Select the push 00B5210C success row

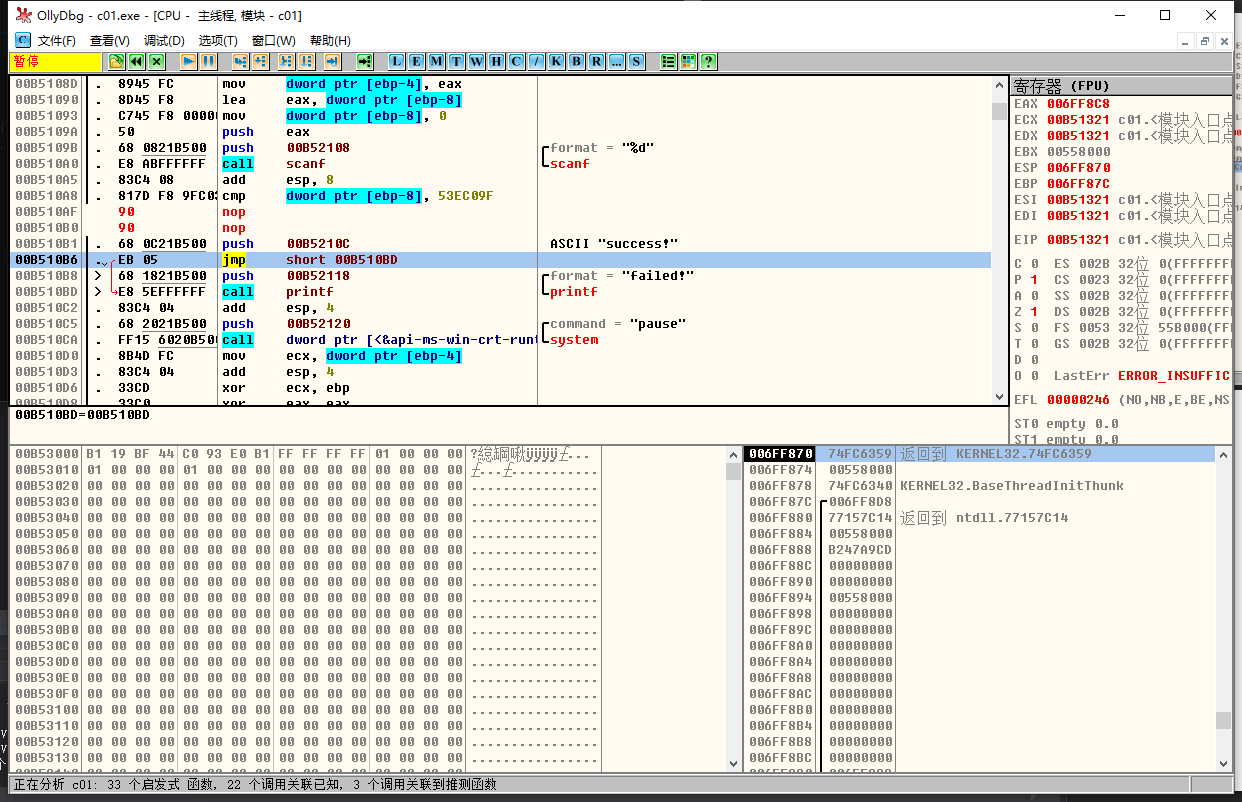click(x=500, y=244)
